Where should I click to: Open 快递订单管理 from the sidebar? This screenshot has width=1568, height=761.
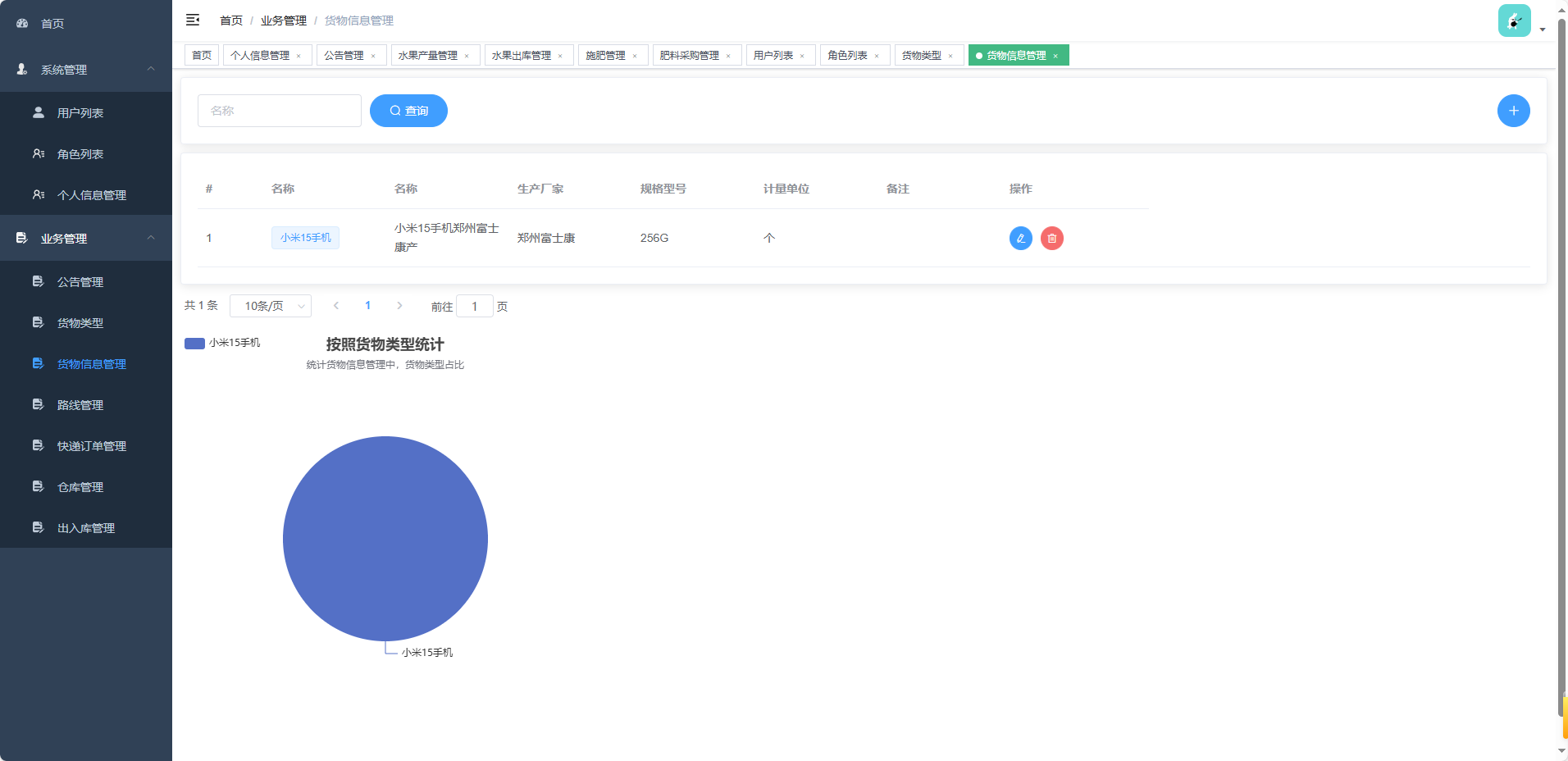click(91, 445)
